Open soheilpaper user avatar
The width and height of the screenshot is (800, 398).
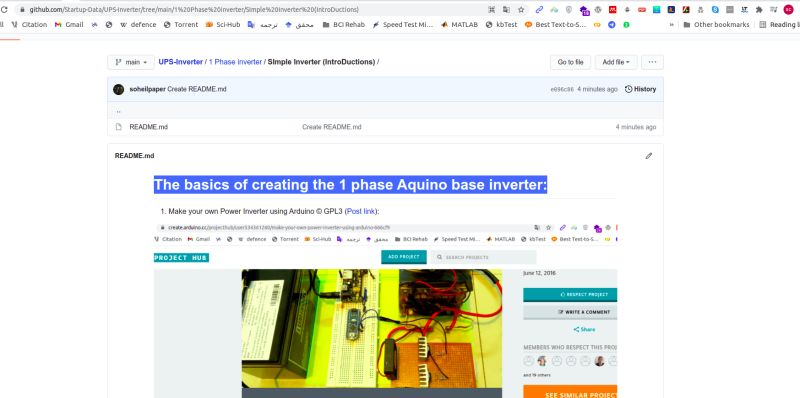pos(118,89)
